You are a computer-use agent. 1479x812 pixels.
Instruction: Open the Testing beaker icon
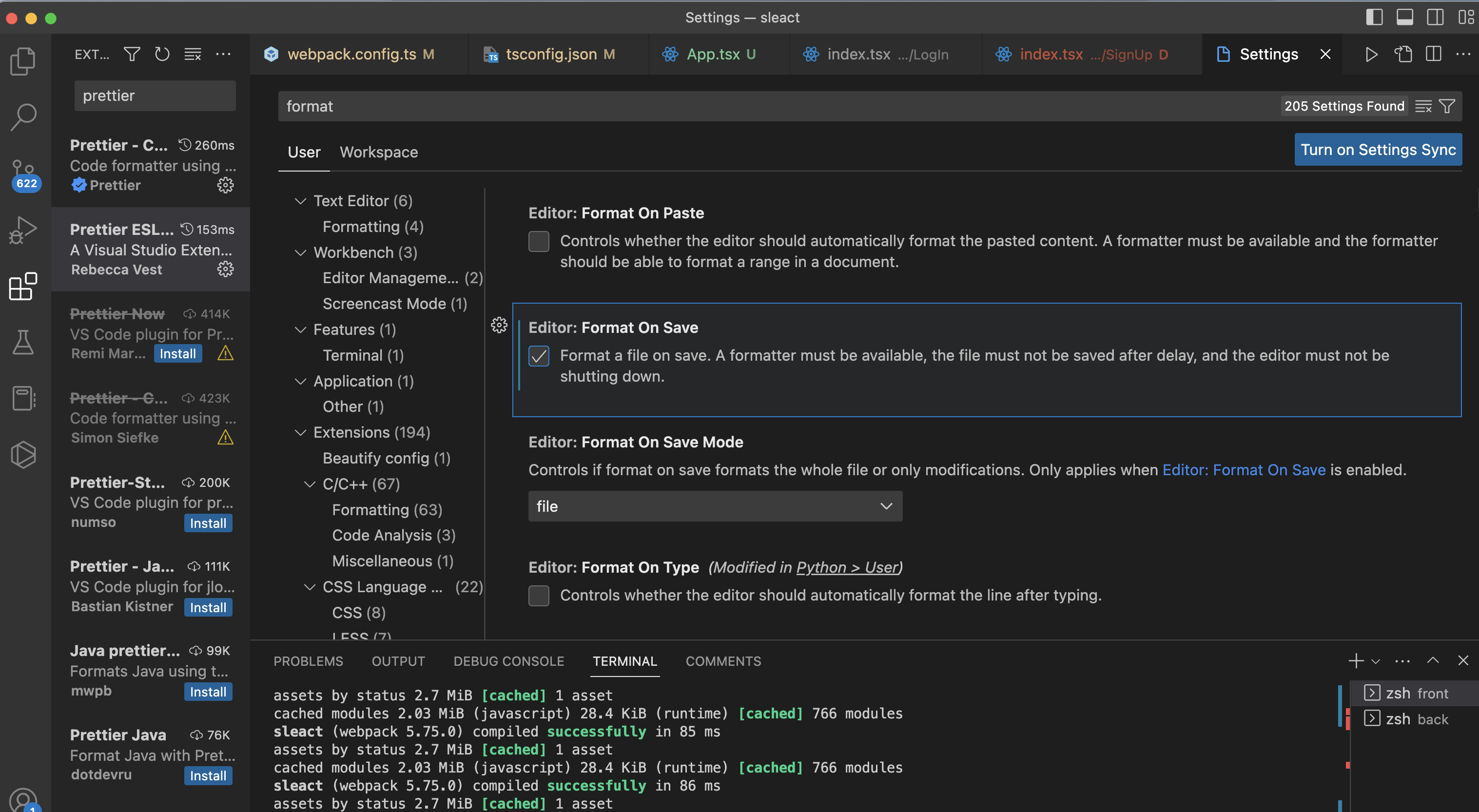point(23,342)
